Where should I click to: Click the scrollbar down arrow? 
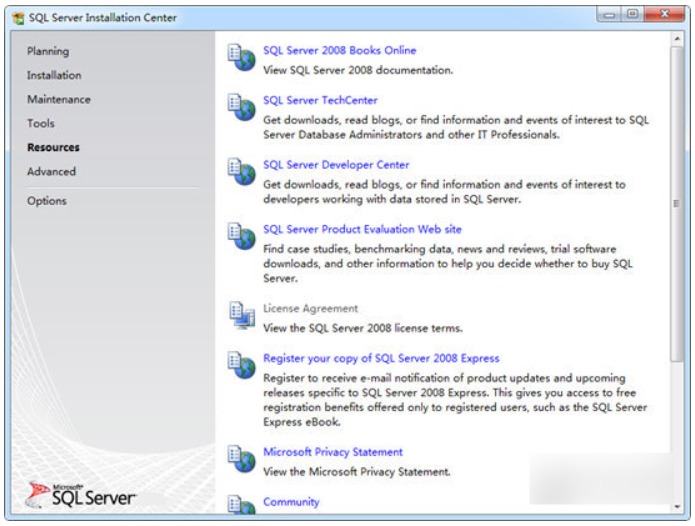pos(677,507)
